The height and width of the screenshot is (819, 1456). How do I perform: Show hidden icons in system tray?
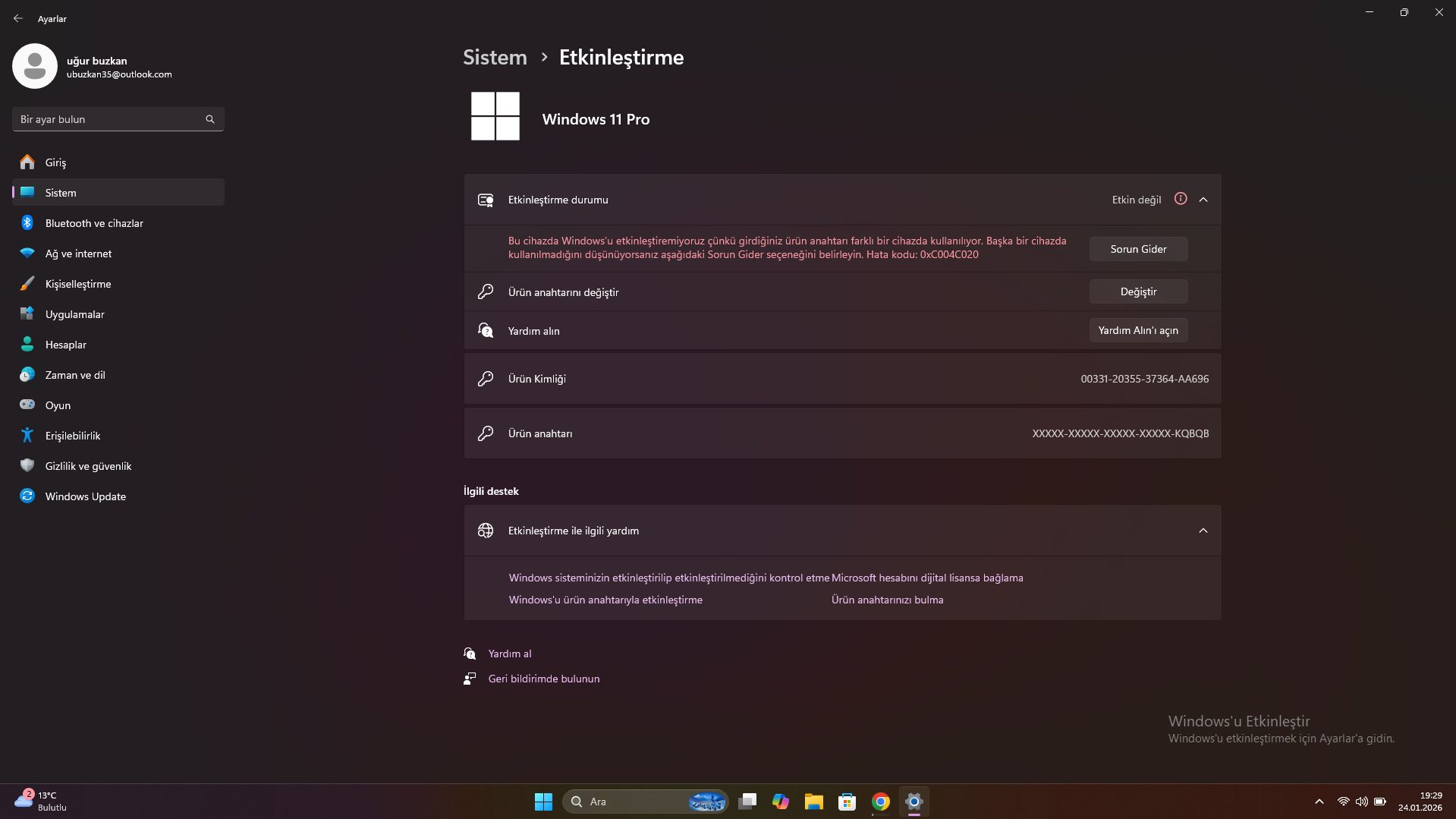tap(1319, 802)
